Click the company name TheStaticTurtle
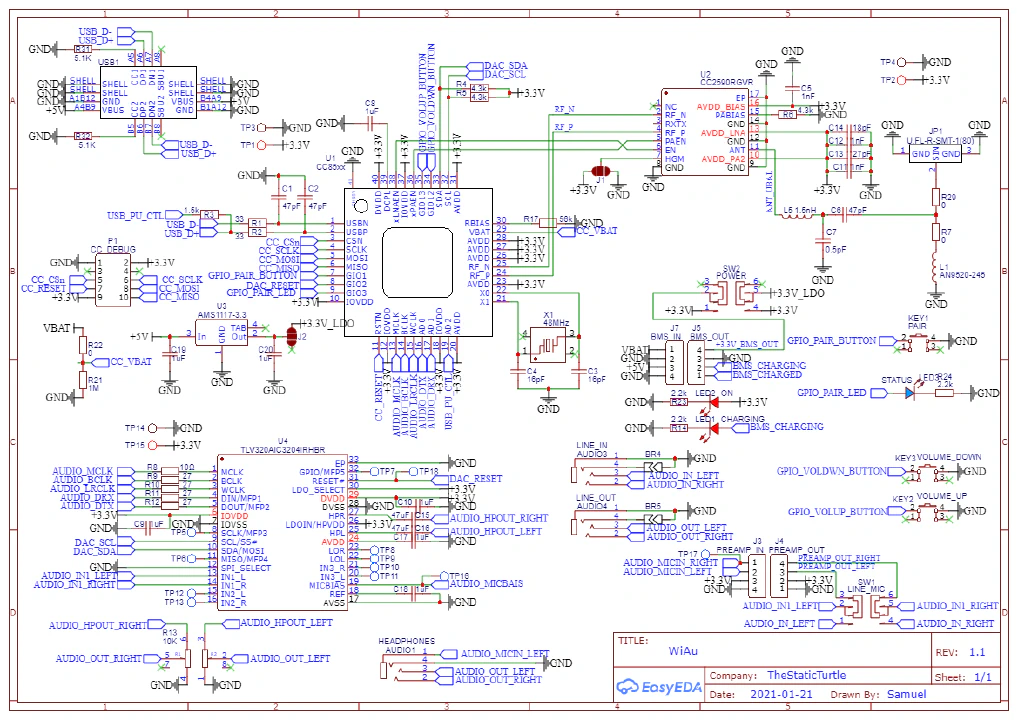Screen dimensions: 1018x720 [x=806, y=675]
